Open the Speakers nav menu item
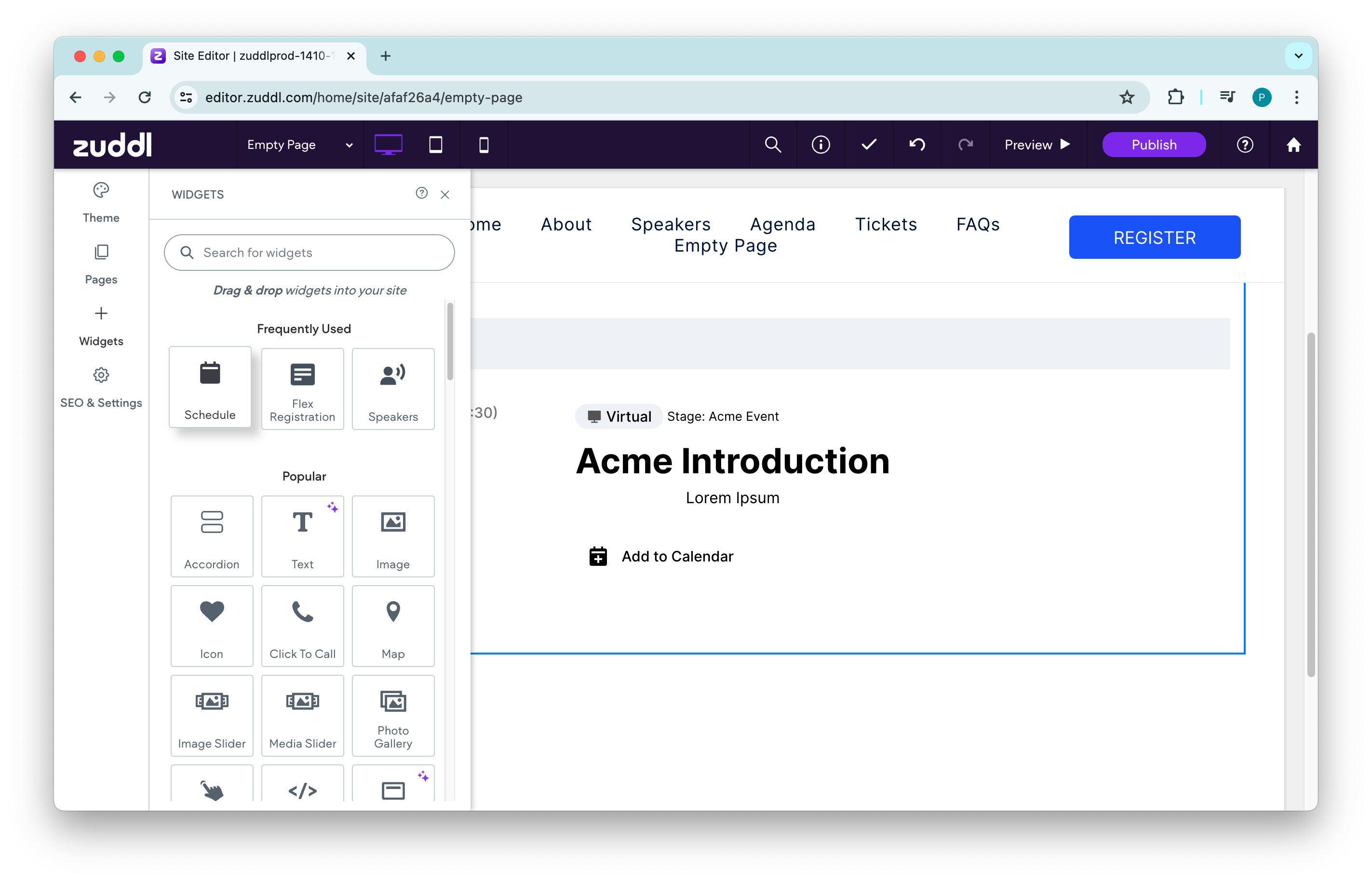Screen dimensions: 1372x882 670,224
